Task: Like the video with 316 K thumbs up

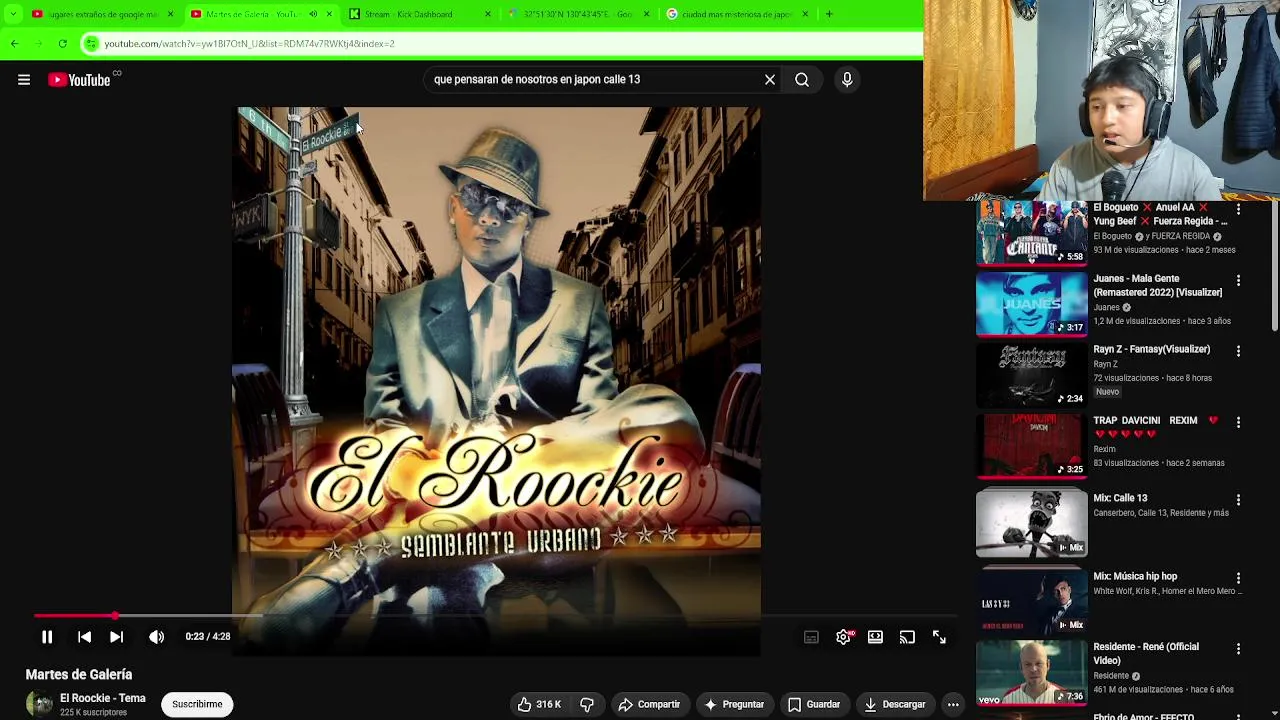Action: (538, 704)
